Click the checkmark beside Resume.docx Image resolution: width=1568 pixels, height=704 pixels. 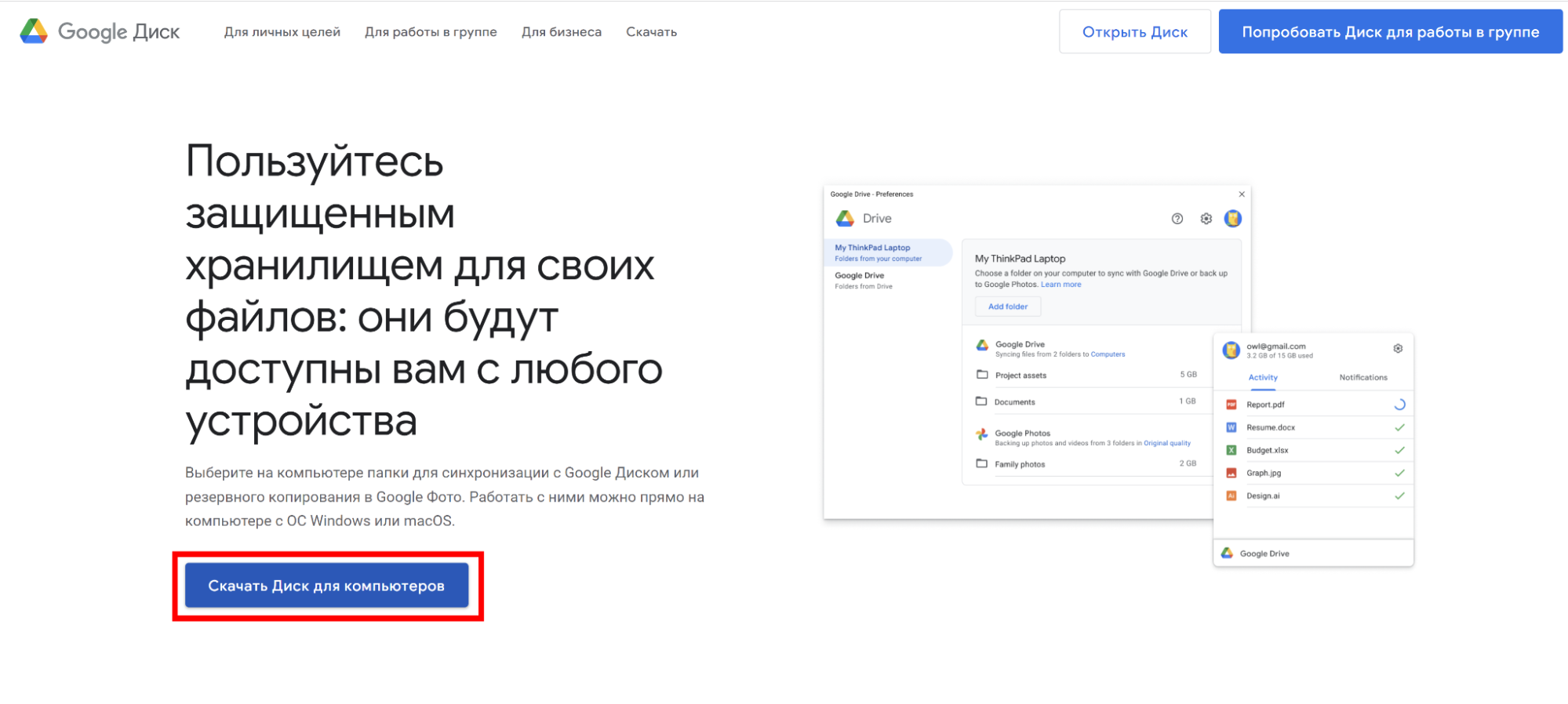click(1399, 427)
